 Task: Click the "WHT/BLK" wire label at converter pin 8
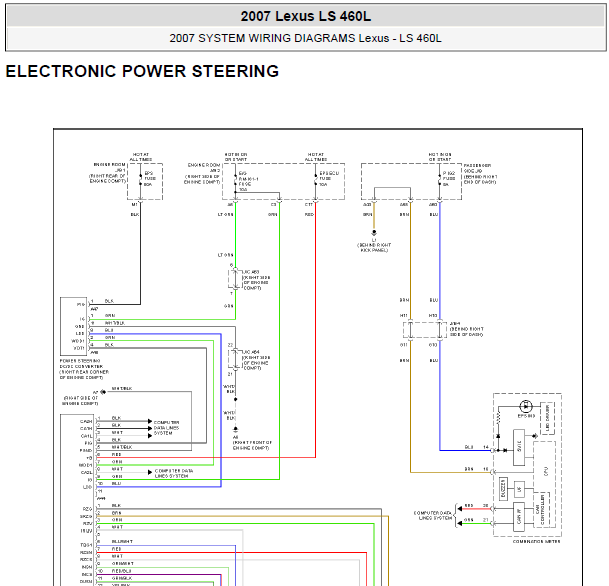[x=115, y=323]
